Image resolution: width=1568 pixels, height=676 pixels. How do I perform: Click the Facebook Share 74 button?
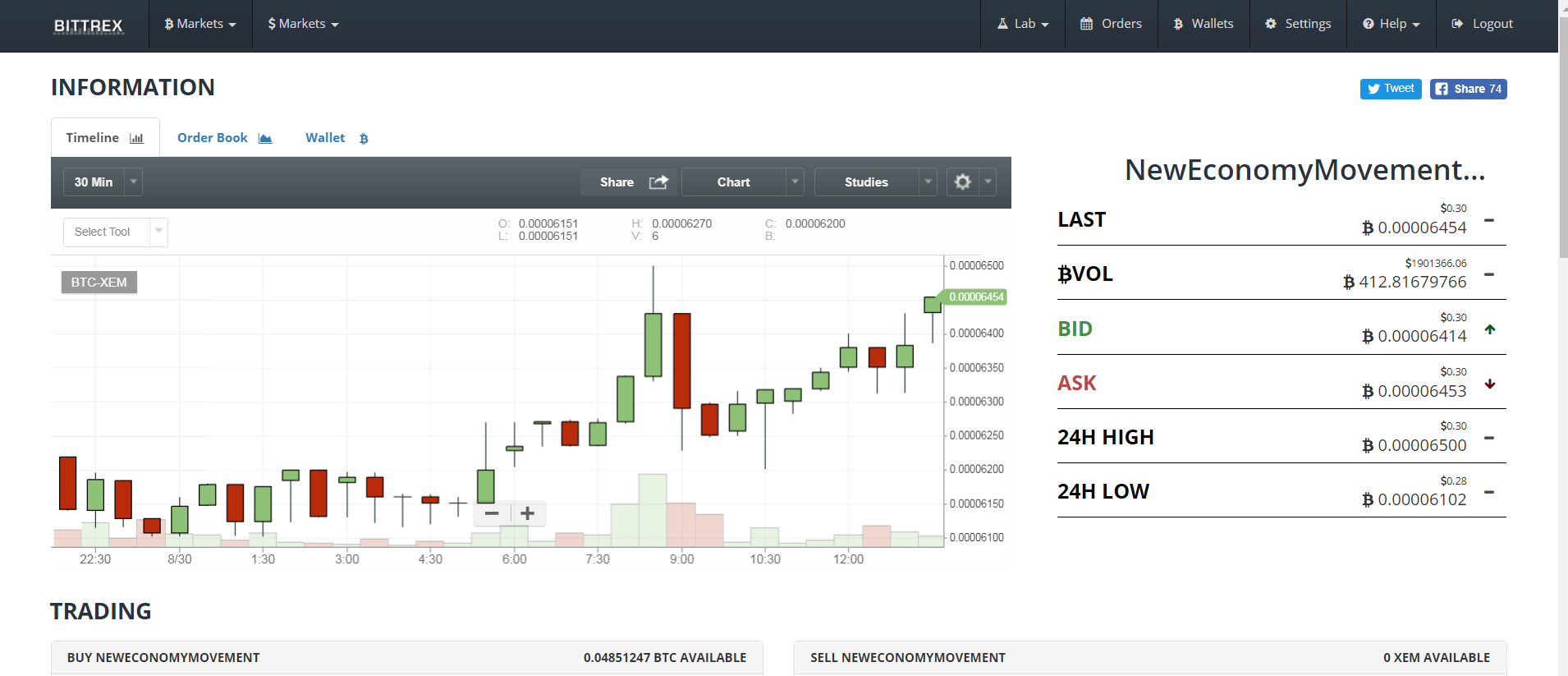point(1469,89)
